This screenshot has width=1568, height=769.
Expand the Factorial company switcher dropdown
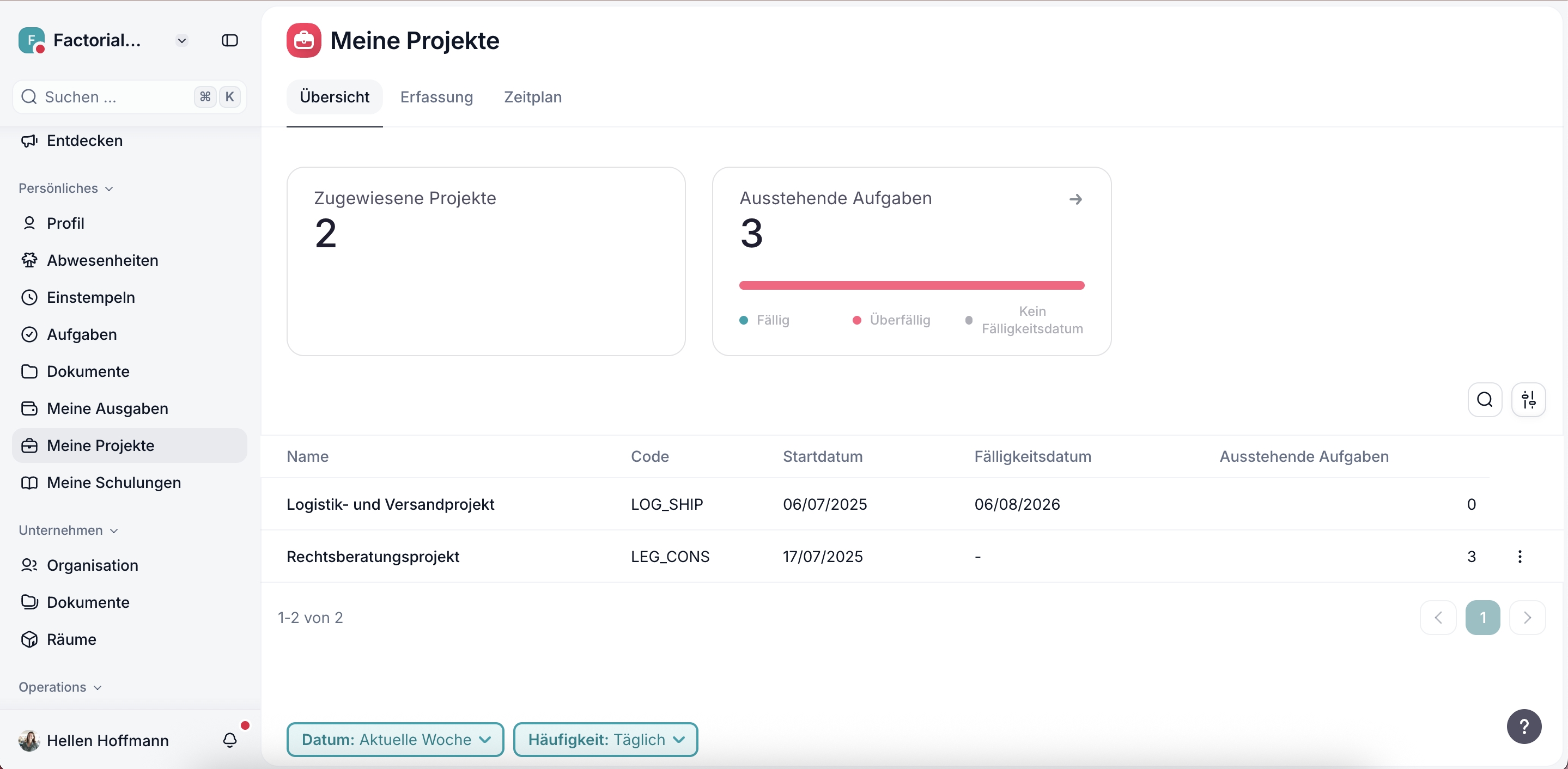181,41
